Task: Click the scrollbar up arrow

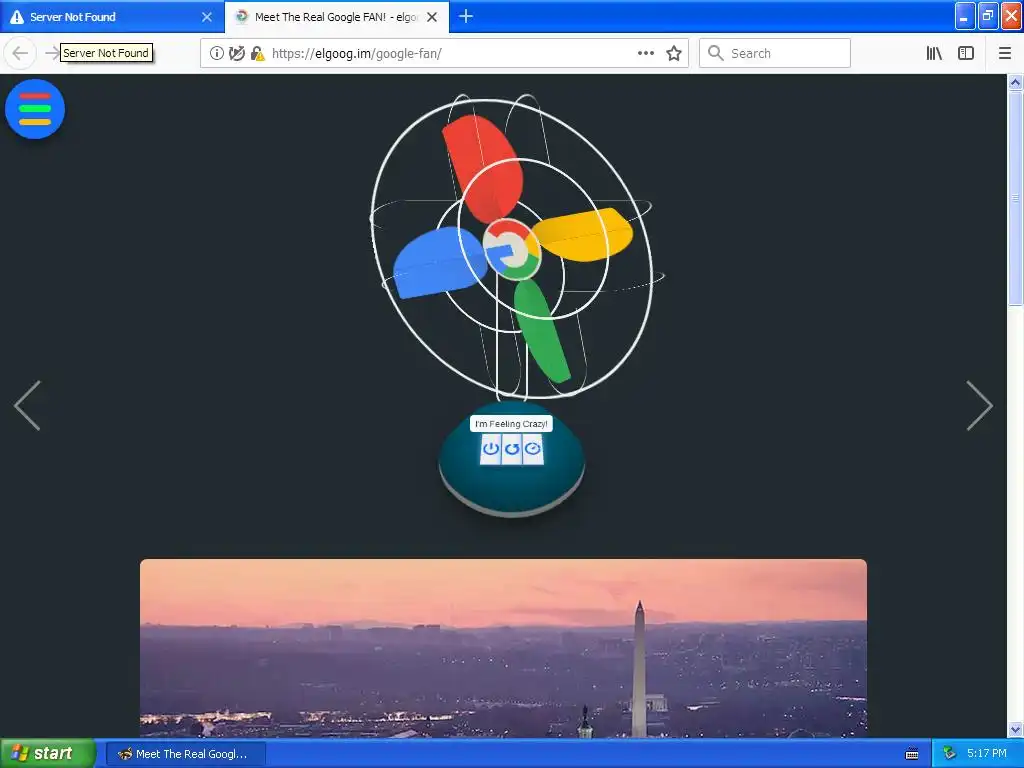Action: click(x=1015, y=82)
